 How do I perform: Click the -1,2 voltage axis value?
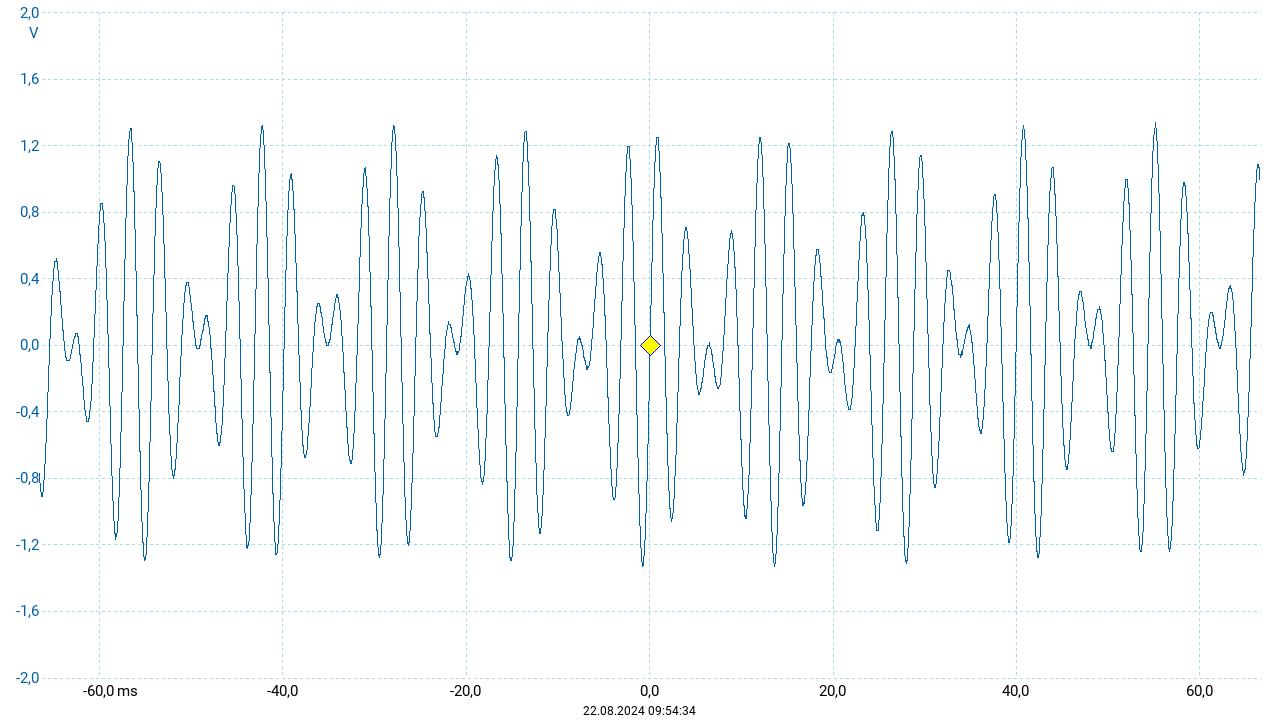point(27,545)
